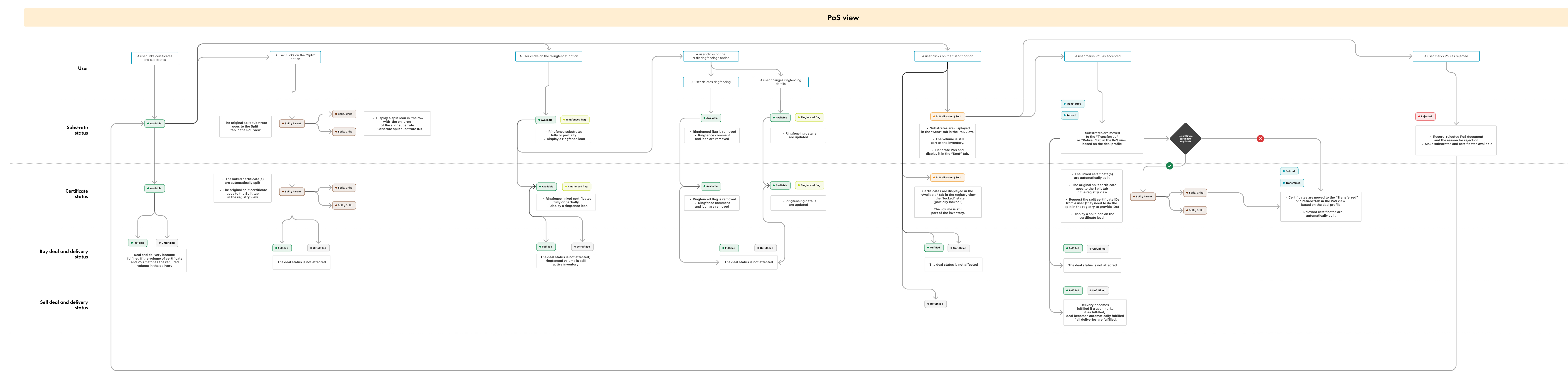
Task: Select note "Deal and delivery become fulfilled"
Action: coord(155,261)
